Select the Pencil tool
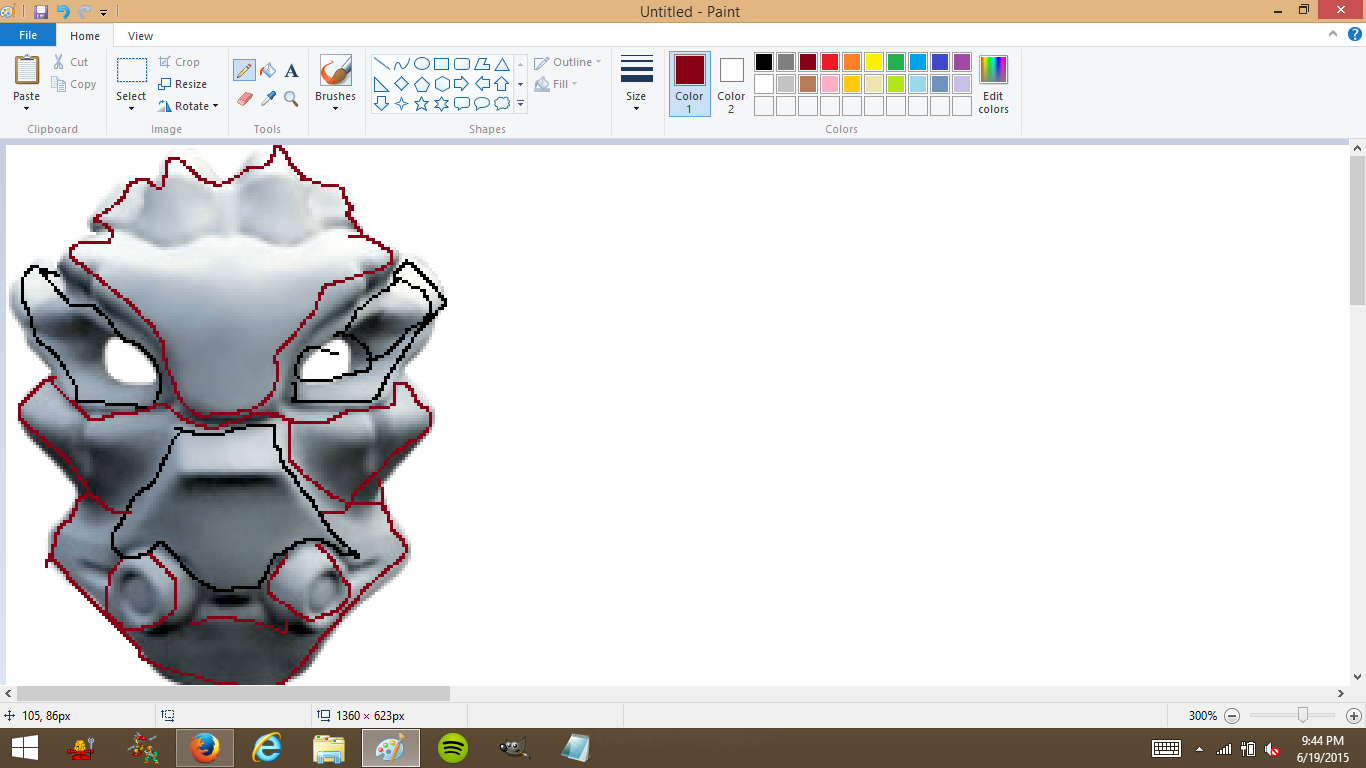The height and width of the screenshot is (768, 1366). [x=243, y=70]
